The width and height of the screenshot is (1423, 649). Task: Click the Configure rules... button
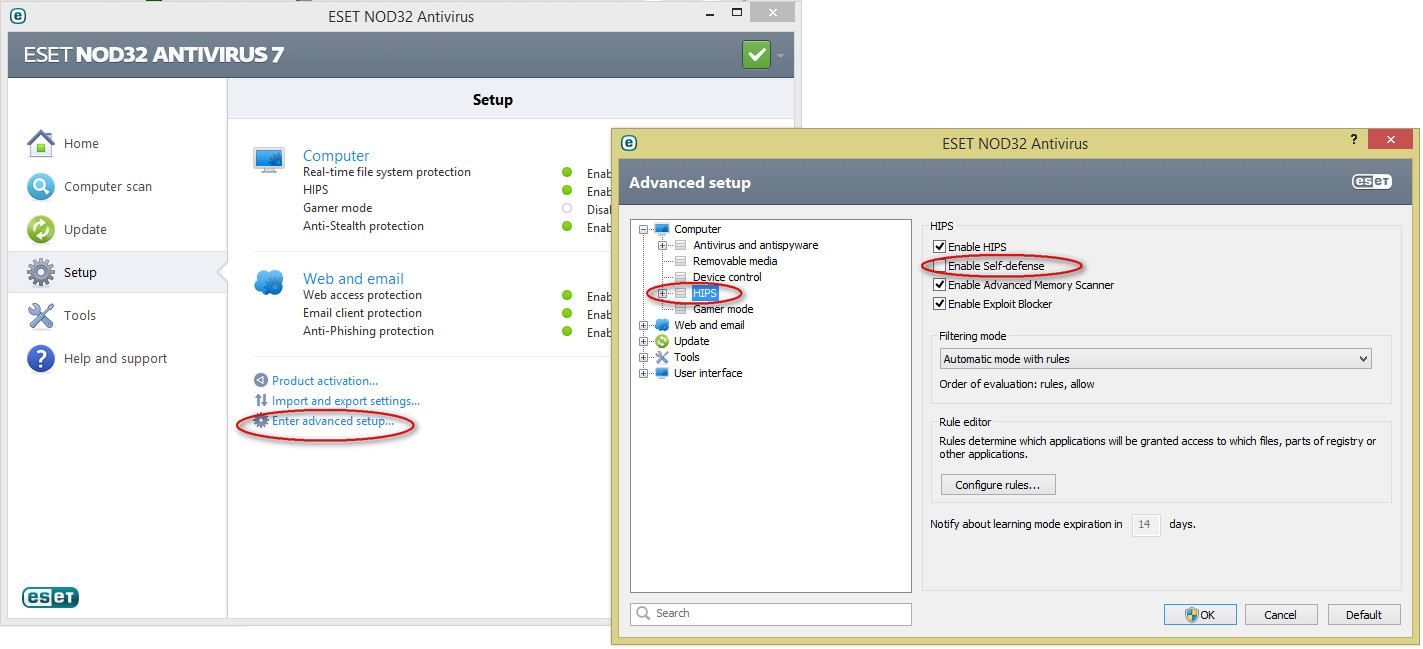tap(998, 485)
